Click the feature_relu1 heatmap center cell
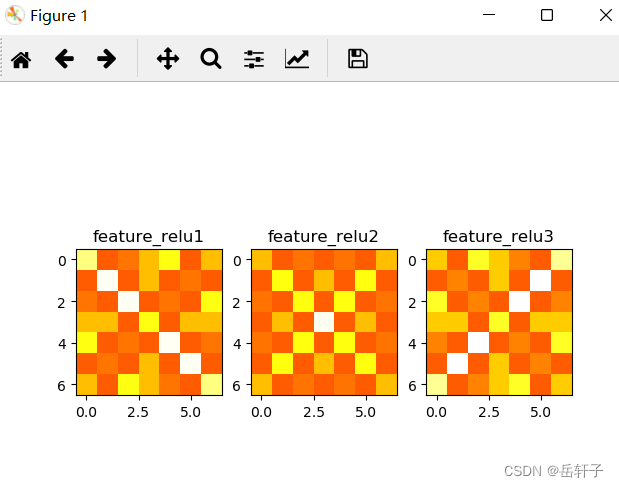The width and height of the screenshot is (619, 487). pos(149,322)
